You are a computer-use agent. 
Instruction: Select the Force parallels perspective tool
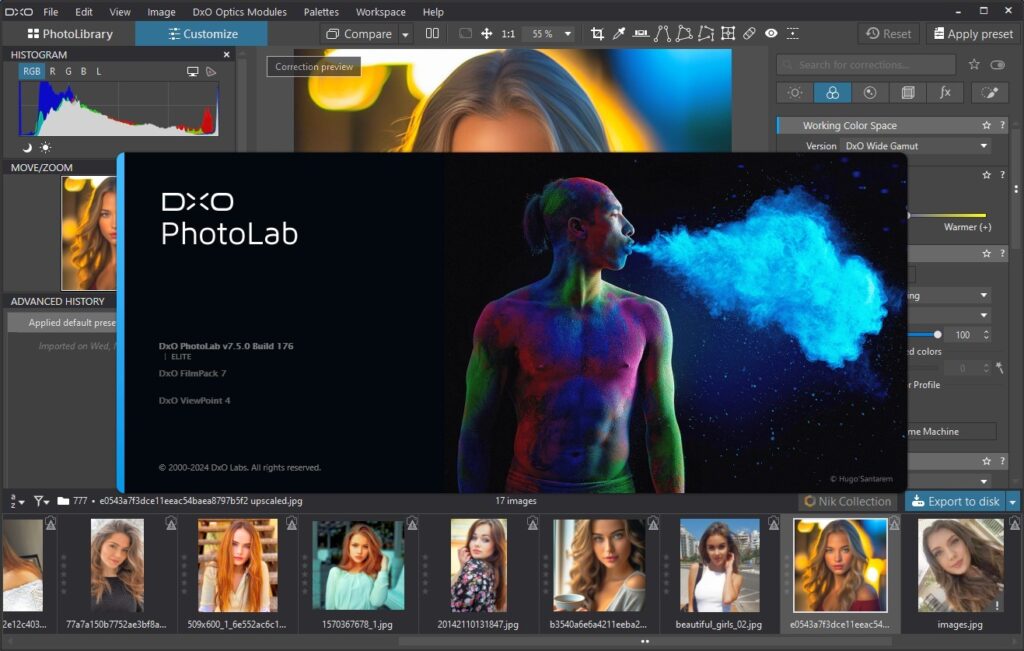click(662, 34)
